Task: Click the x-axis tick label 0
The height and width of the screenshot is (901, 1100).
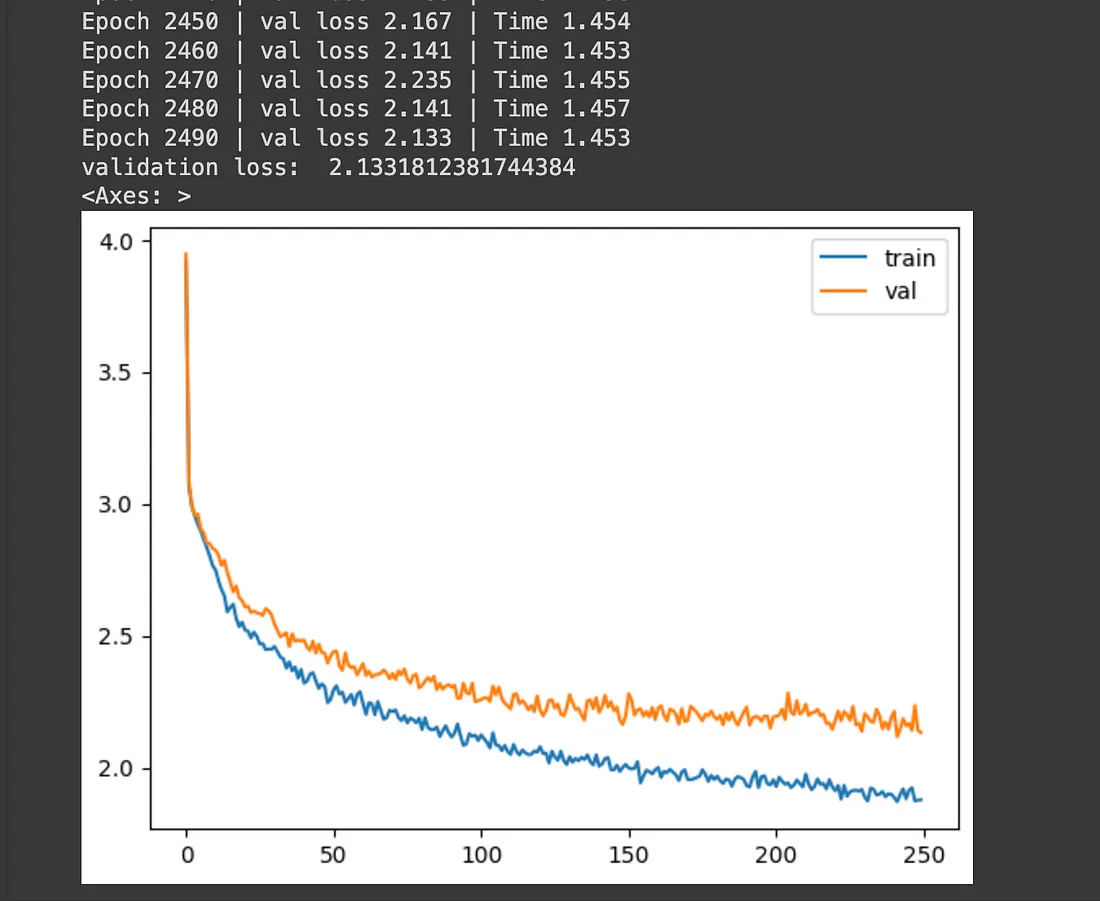Action: [x=187, y=855]
